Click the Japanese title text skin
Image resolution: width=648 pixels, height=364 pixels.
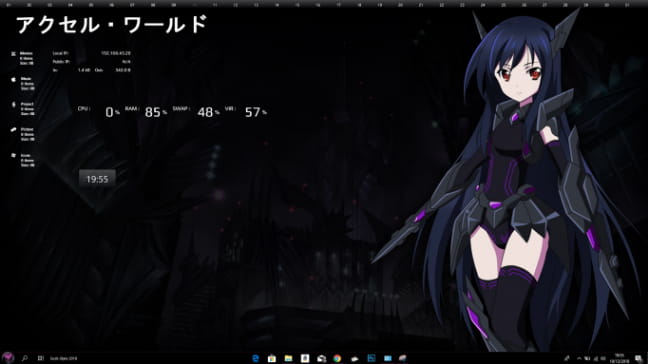point(112,25)
